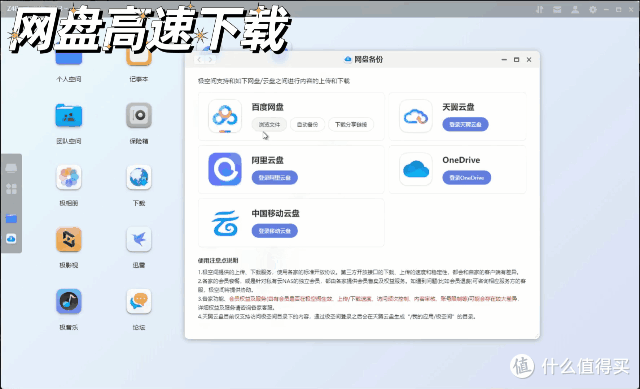Log in to 阿里云盘
This screenshot has height=389, width=640.
(x=274, y=178)
